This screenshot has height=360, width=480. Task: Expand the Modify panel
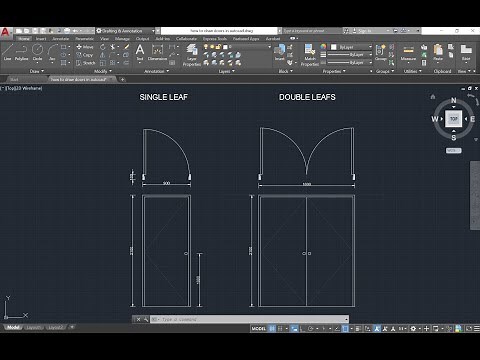103,71
